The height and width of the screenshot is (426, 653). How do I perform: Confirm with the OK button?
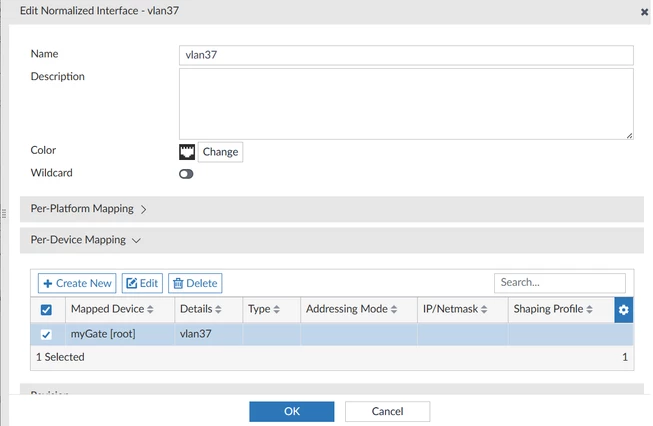[x=292, y=411]
